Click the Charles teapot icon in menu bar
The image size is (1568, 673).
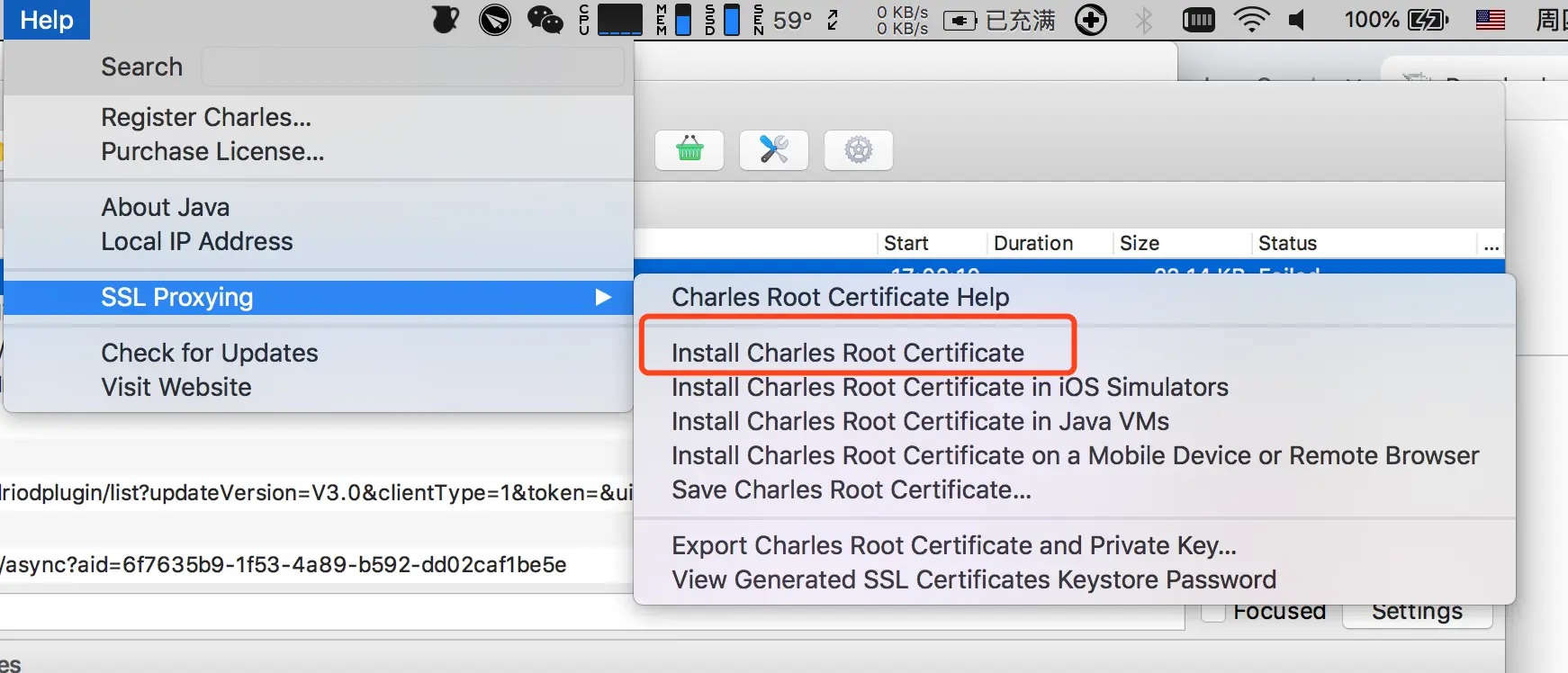[x=445, y=19]
